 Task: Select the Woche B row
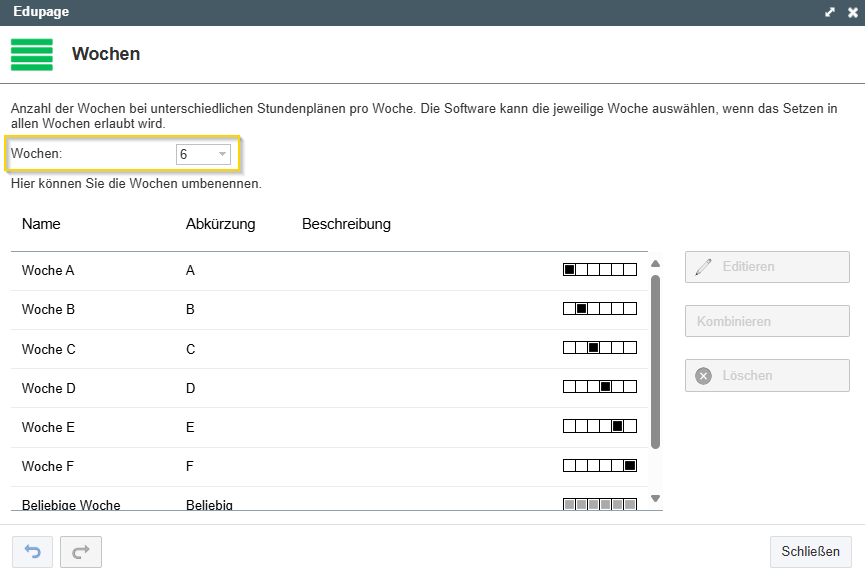329,310
